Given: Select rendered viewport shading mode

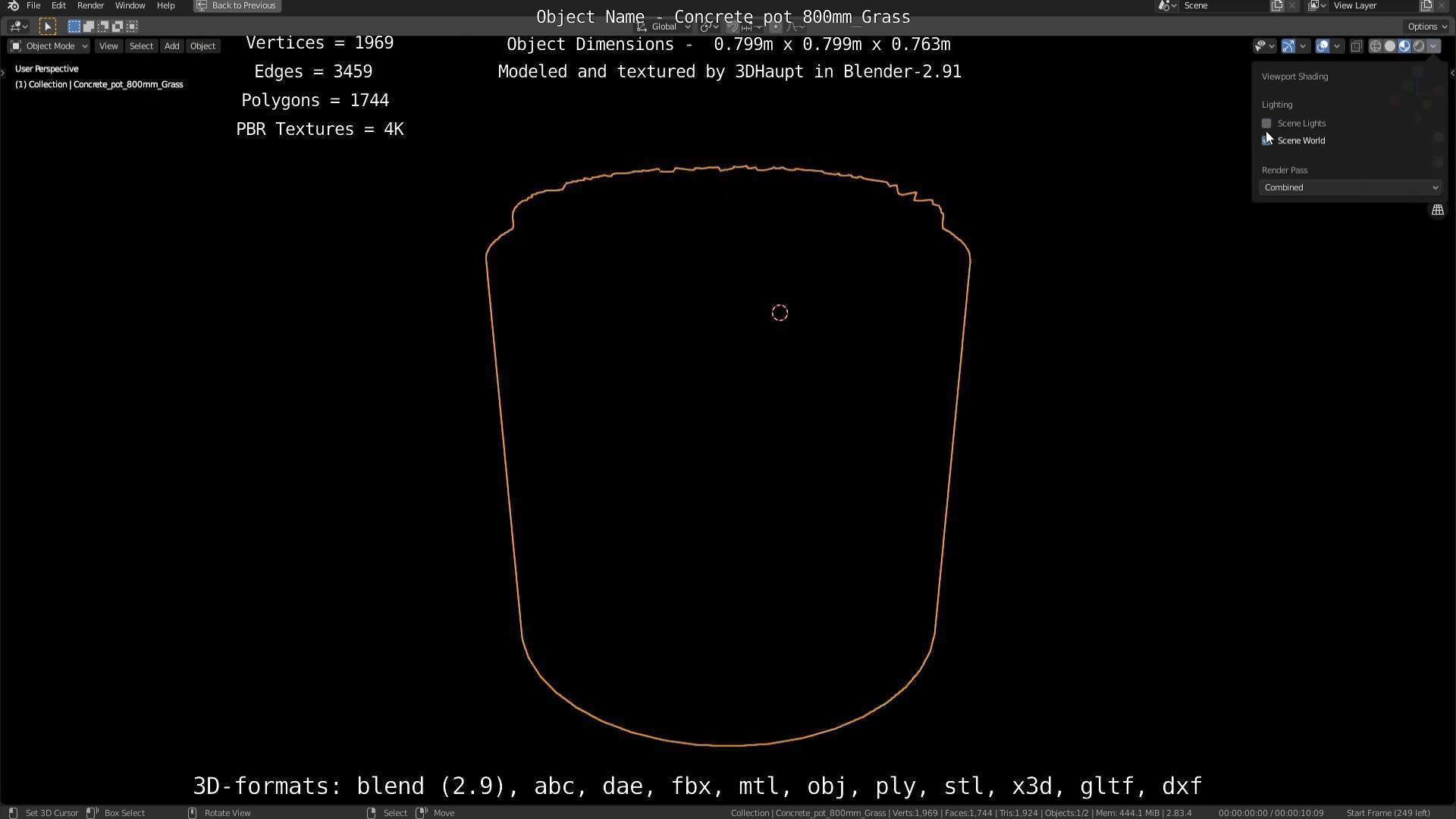Looking at the screenshot, I should pyautogui.click(x=1418, y=46).
